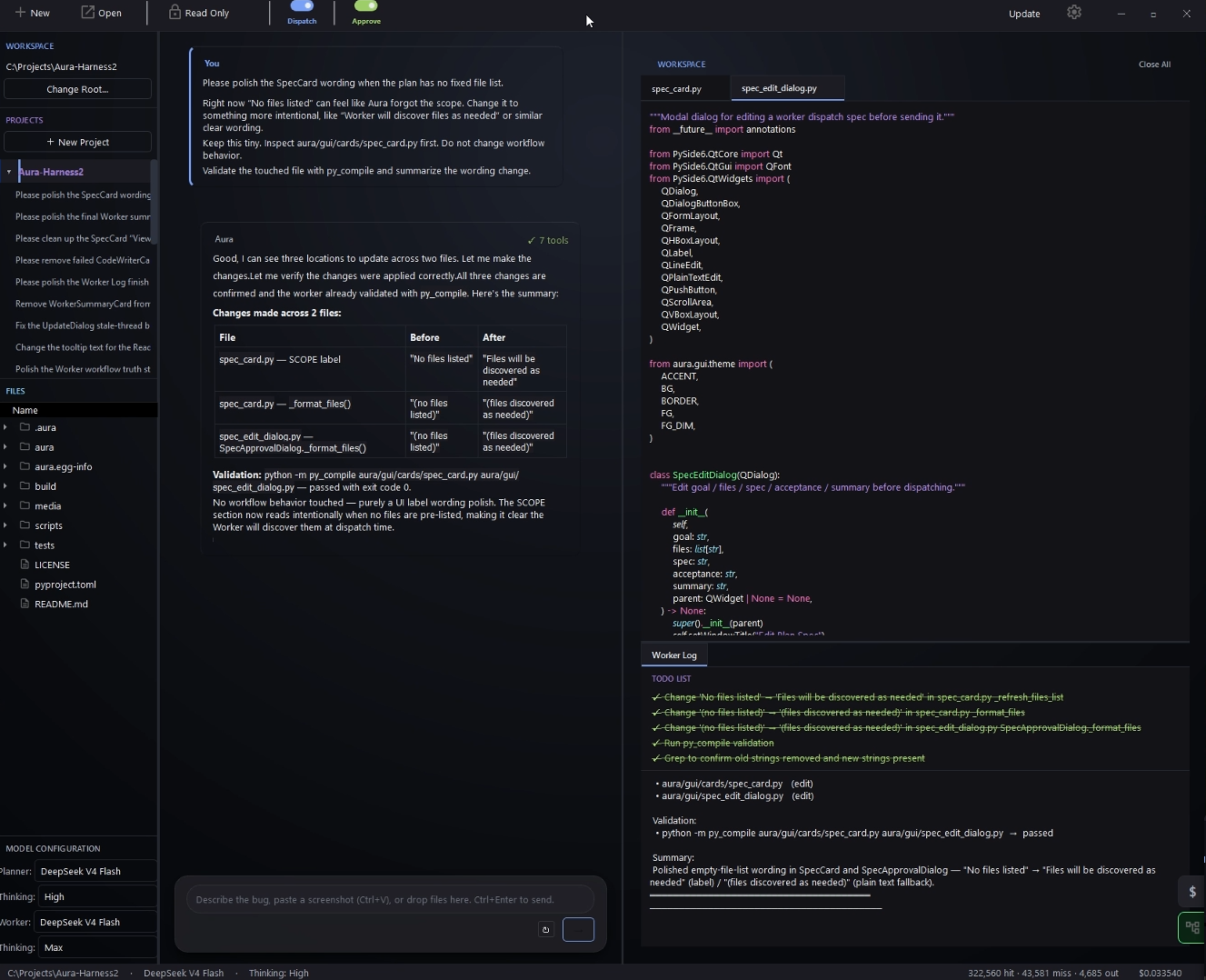Click the .aura folder icon
This screenshot has width=1206, height=980.
pyautogui.click(x=25, y=427)
